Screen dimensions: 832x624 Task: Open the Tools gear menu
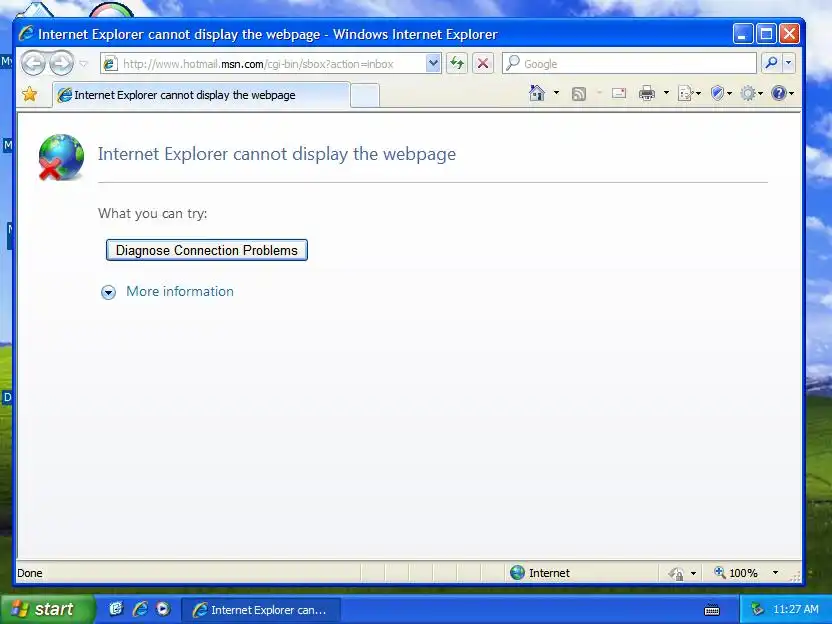pos(751,93)
